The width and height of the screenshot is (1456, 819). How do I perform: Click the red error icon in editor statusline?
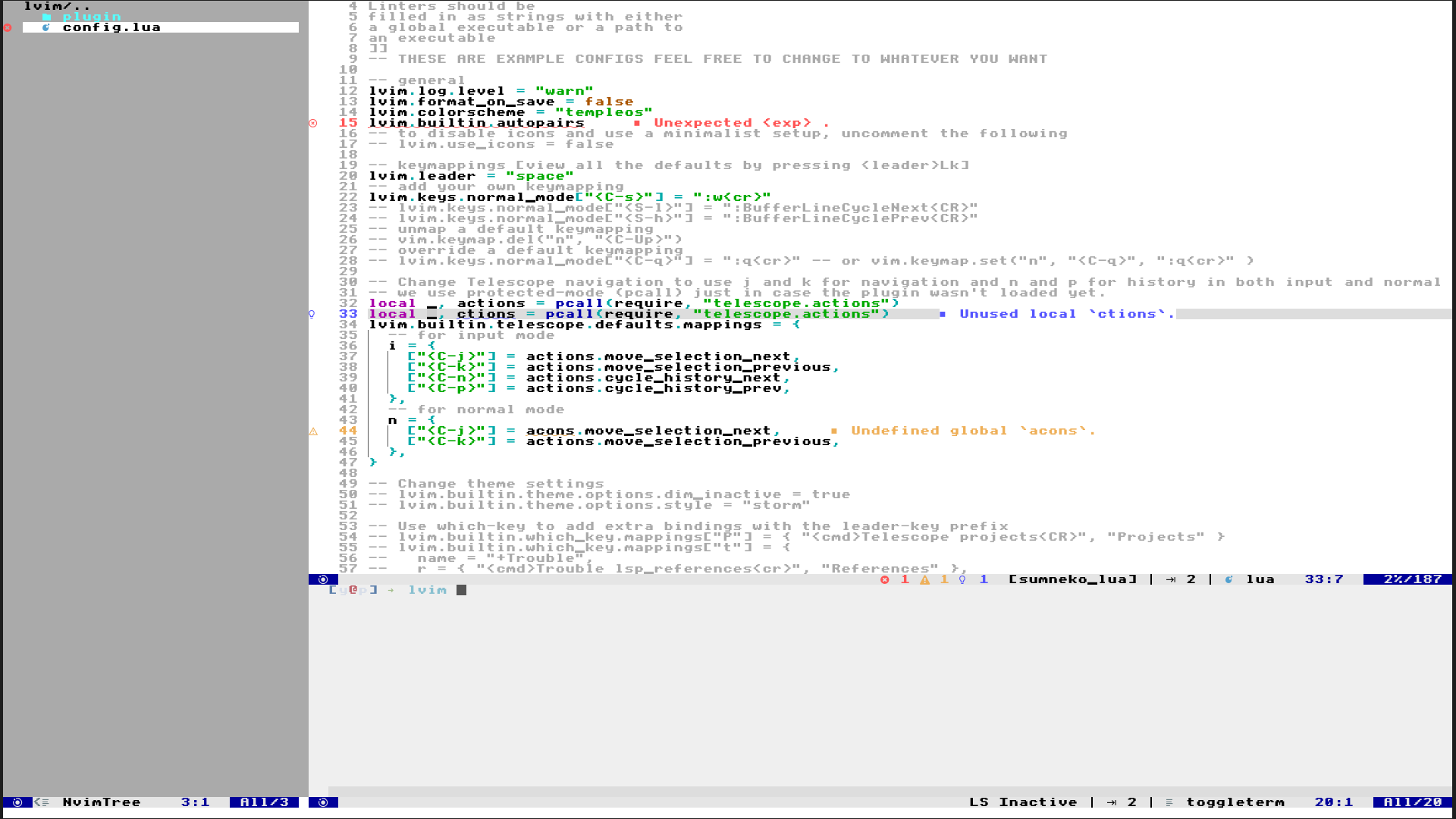pyautogui.click(x=884, y=579)
